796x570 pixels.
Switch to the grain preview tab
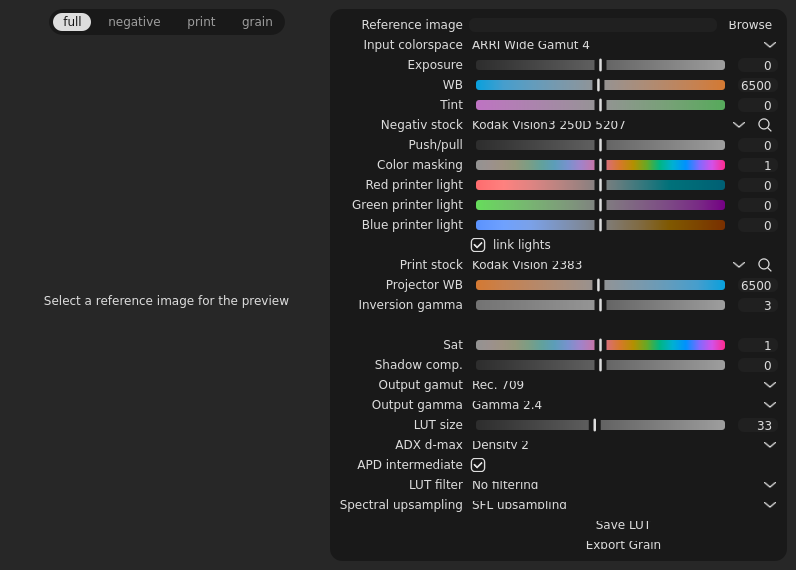pos(257,22)
